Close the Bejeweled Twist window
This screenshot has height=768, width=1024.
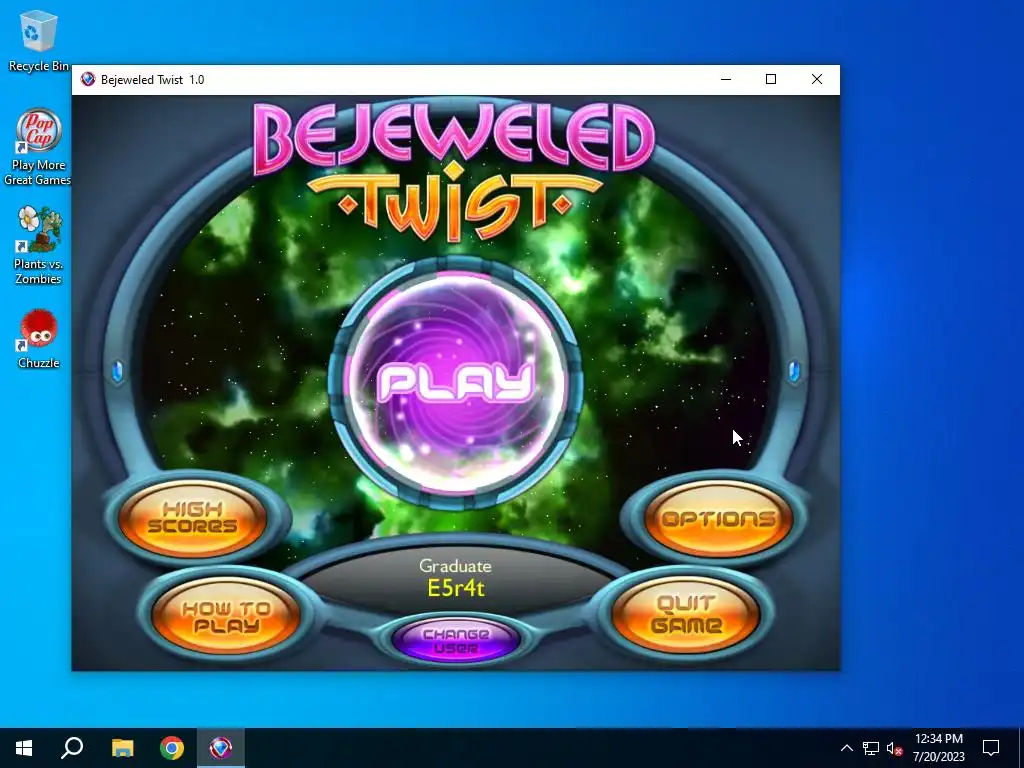(816, 80)
